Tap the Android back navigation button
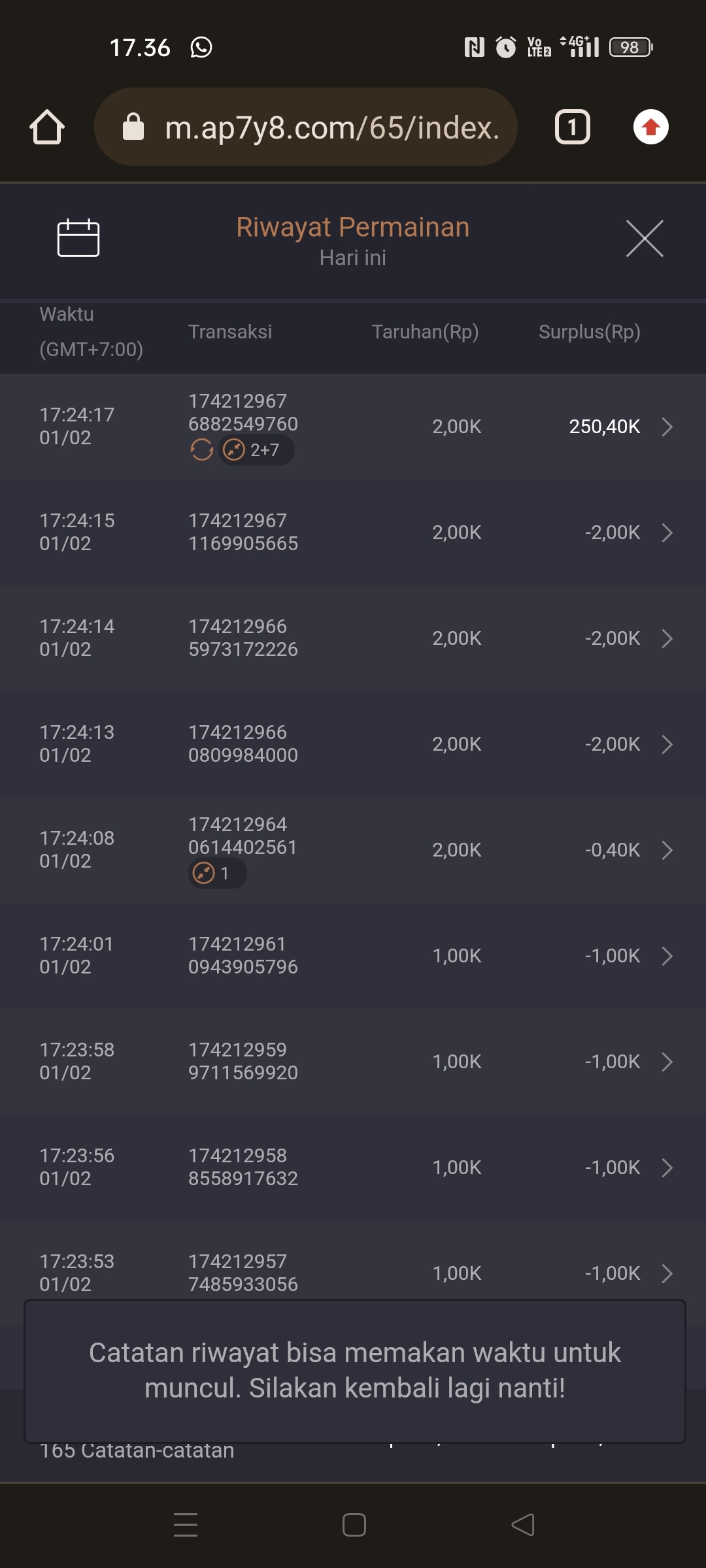The height and width of the screenshot is (1568, 706). click(x=523, y=1525)
